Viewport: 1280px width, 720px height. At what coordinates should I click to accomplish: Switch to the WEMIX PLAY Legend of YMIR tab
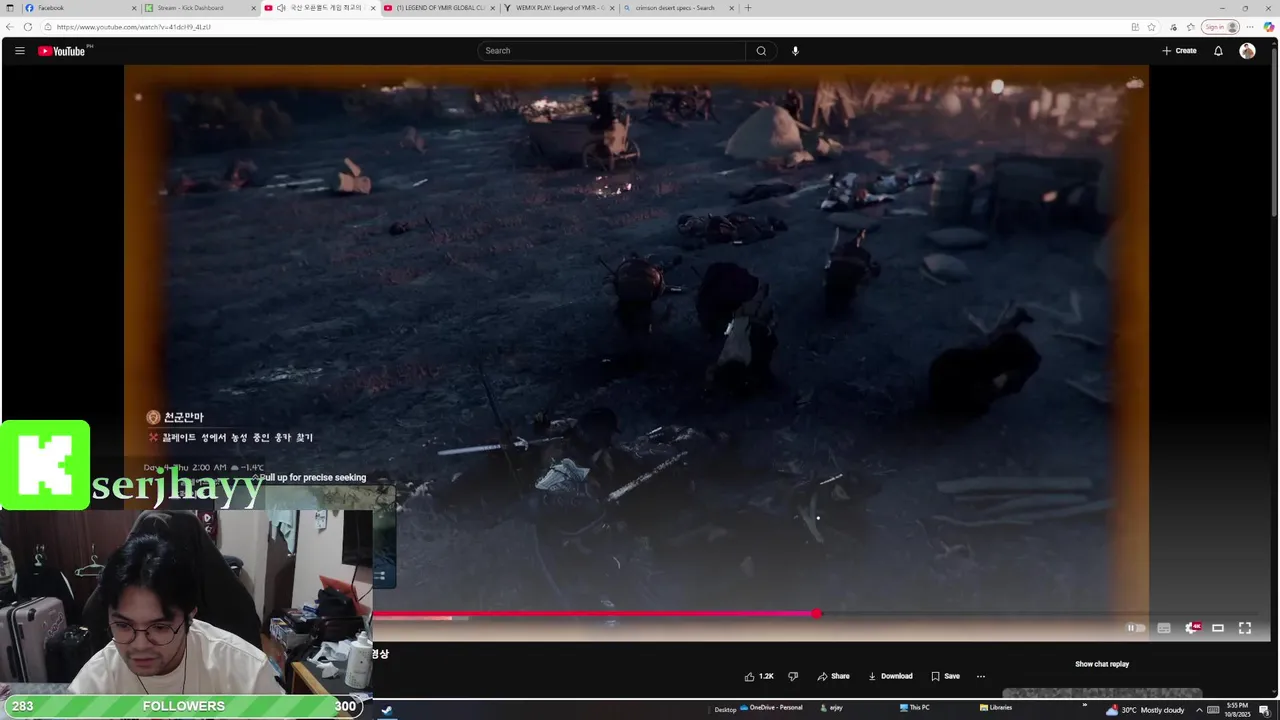[x=560, y=8]
